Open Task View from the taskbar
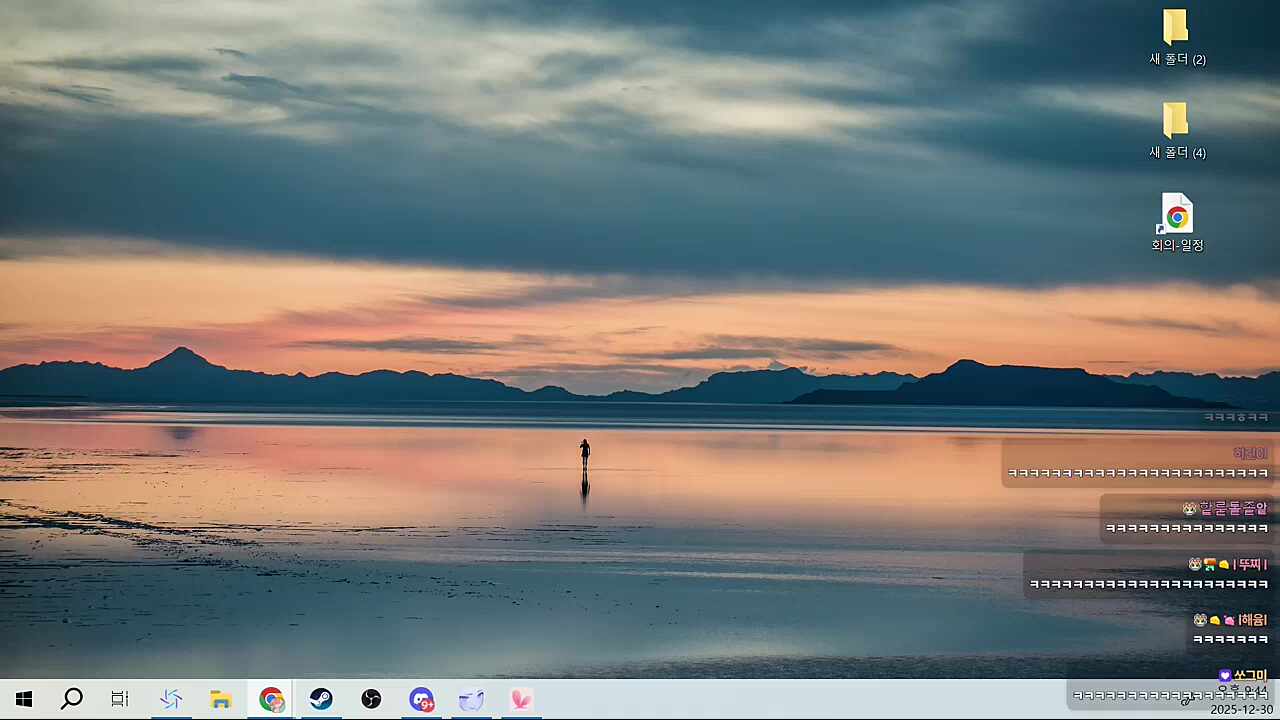1280x720 pixels. [x=120, y=699]
